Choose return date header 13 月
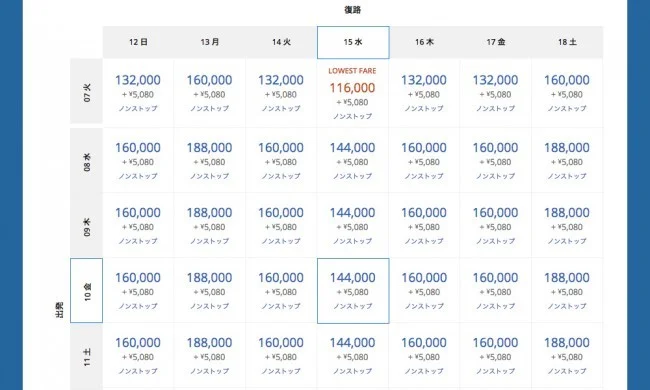This screenshot has height=390, width=650. 210,42
